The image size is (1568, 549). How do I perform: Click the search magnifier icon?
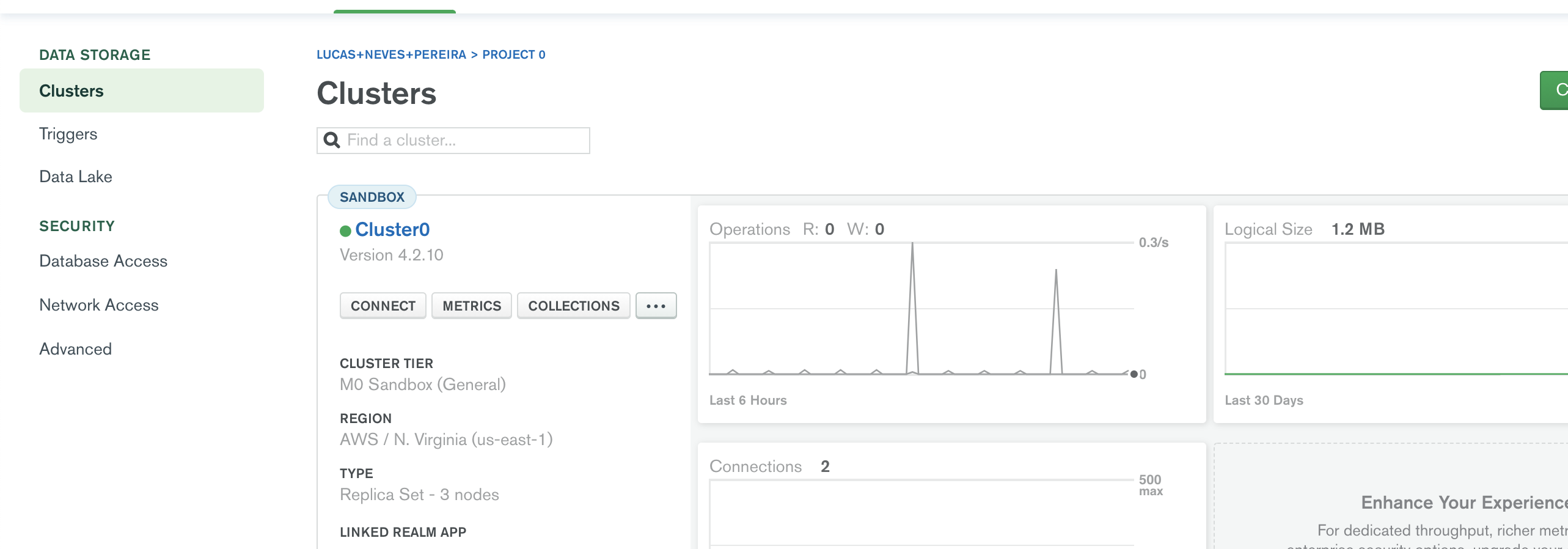(331, 141)
